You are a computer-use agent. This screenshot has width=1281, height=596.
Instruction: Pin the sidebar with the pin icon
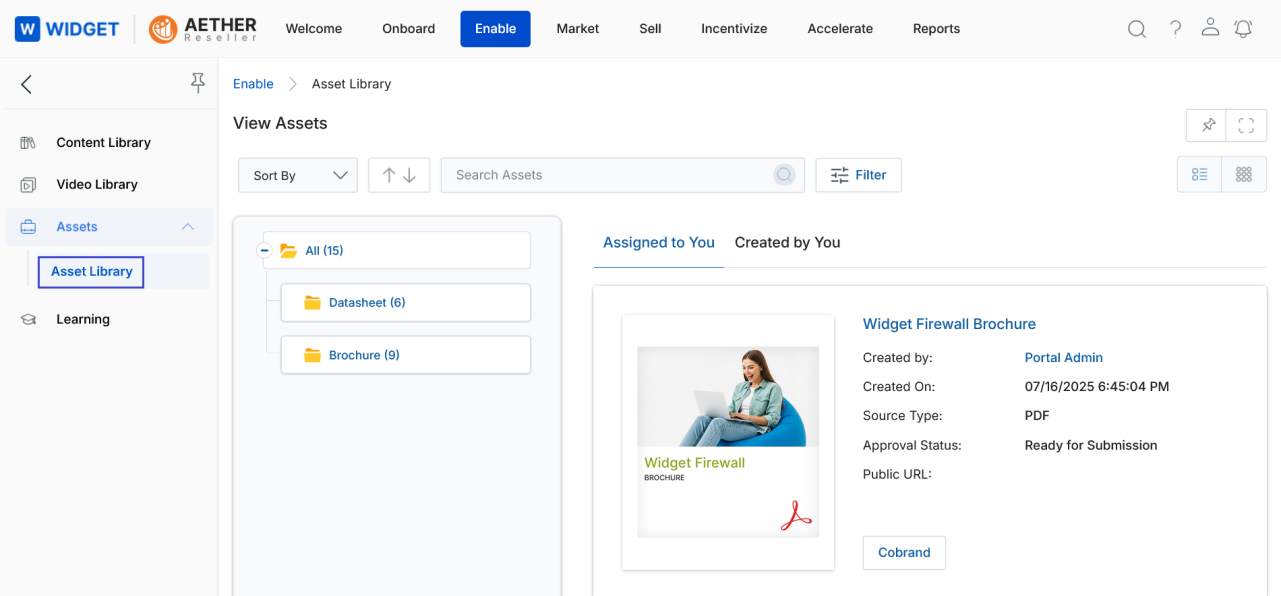pyautogui.click(x=198, y=83)
